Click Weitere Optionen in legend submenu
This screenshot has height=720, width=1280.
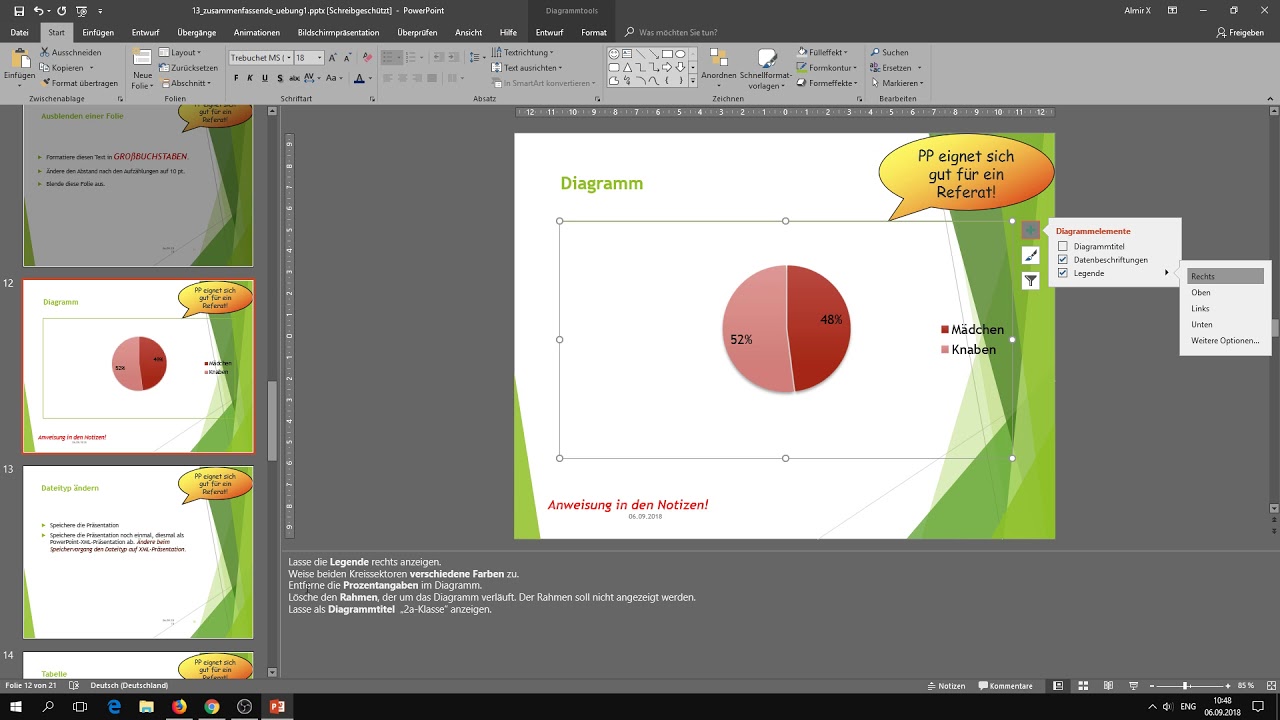tap(1226, 340)
